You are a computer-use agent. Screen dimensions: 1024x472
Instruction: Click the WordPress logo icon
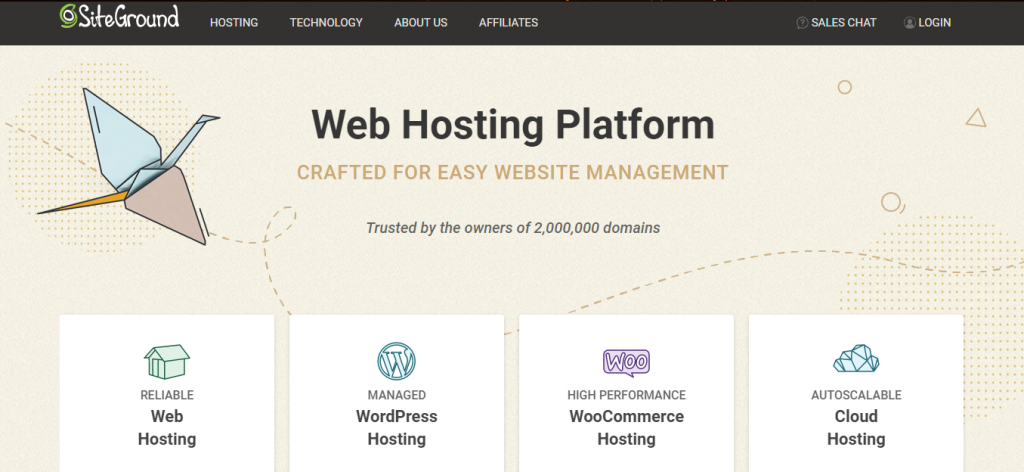tap(396, 361)
